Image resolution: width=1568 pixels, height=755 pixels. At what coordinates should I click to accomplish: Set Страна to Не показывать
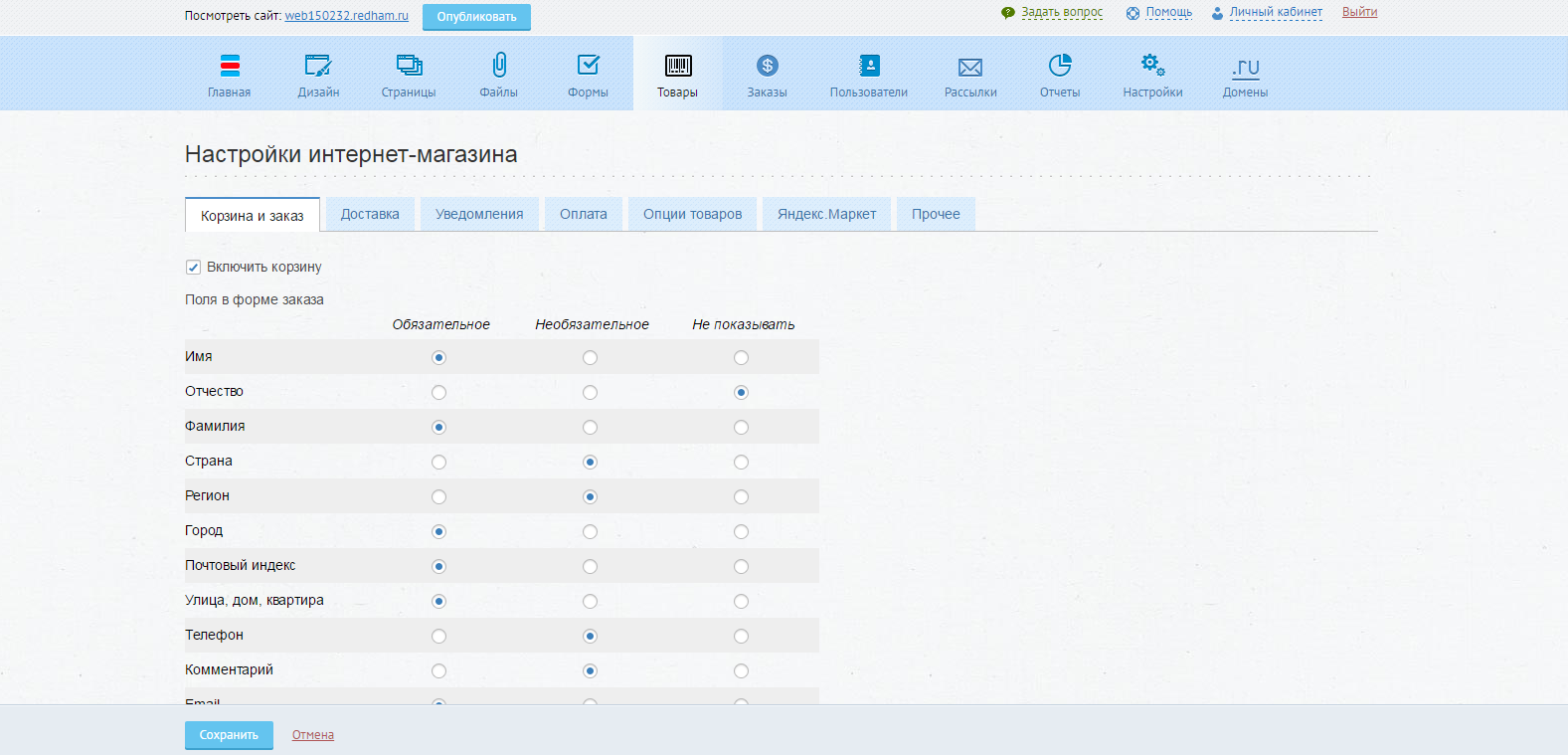click(x=741, y=462)
